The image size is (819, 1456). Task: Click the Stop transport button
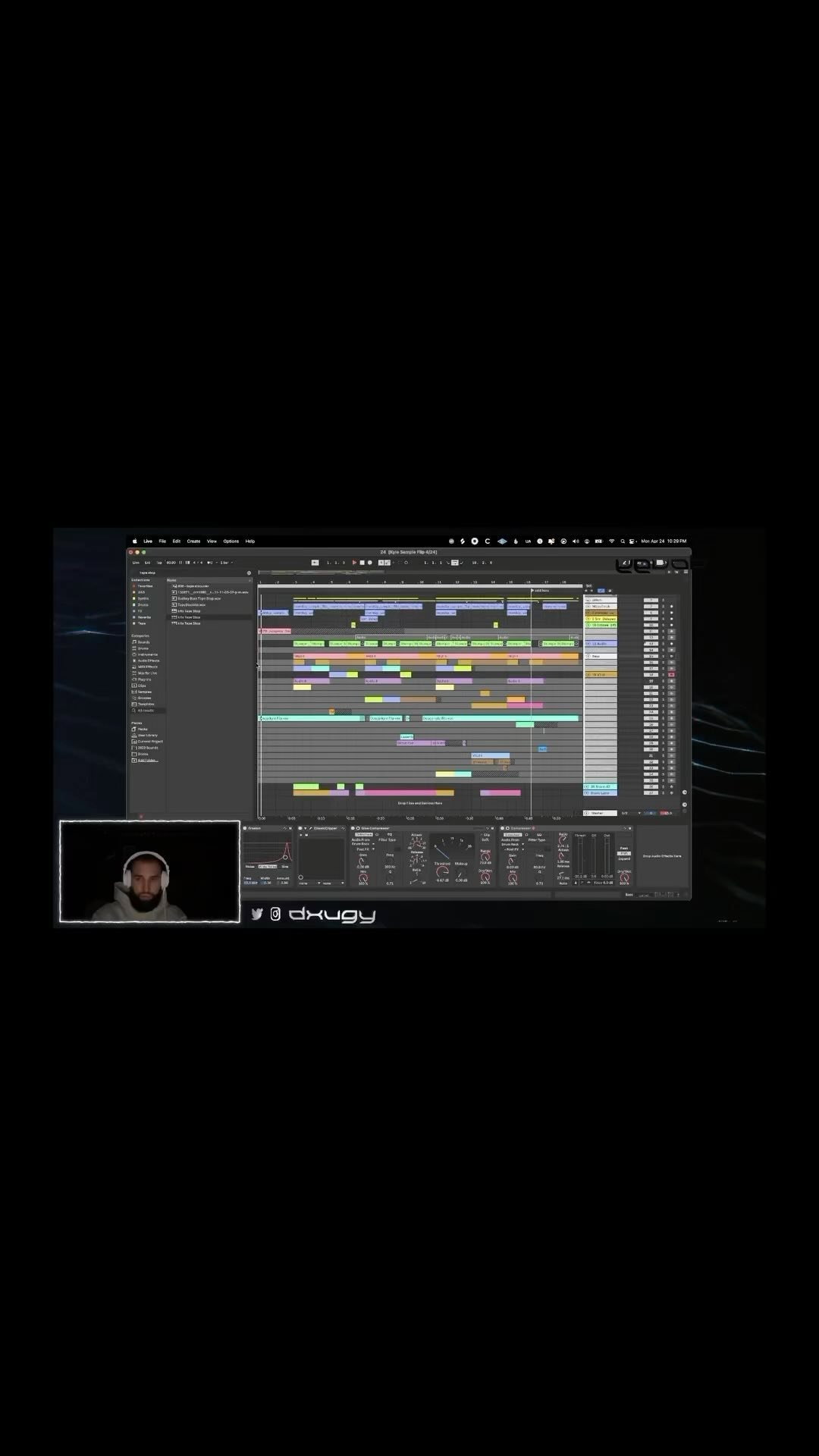(362, 562)
